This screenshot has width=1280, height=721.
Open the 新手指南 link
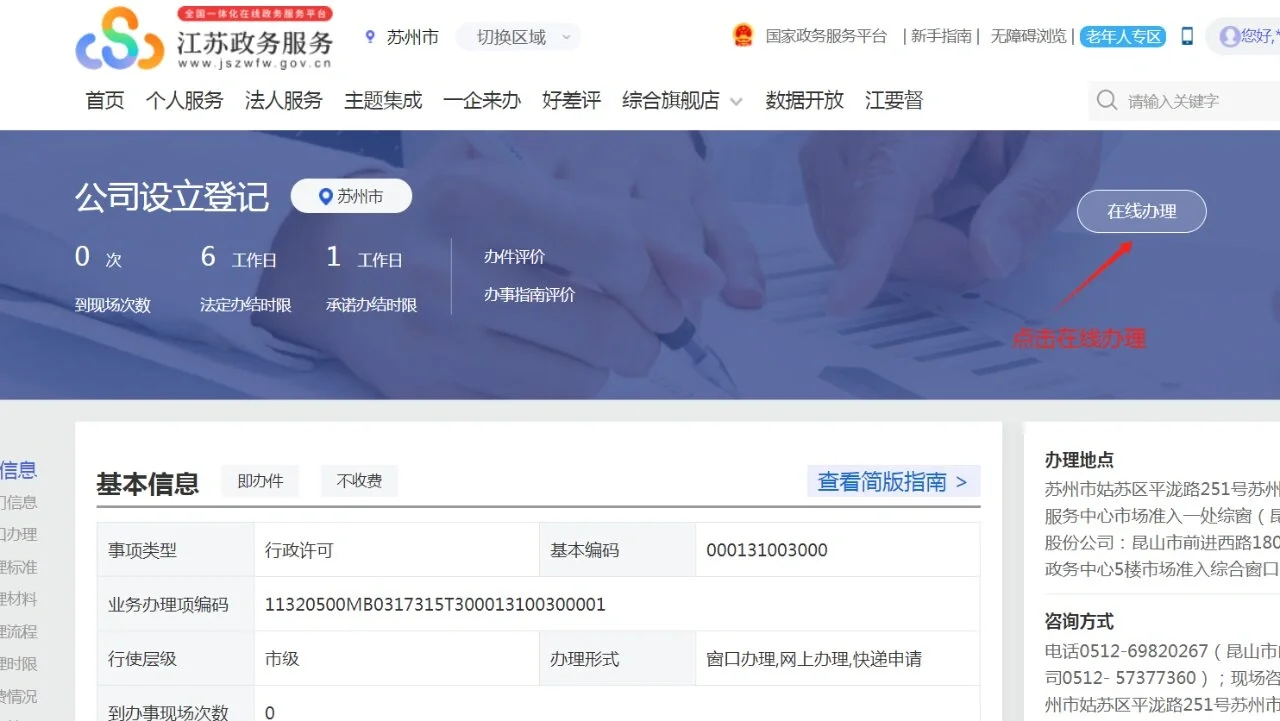point(941,37)
